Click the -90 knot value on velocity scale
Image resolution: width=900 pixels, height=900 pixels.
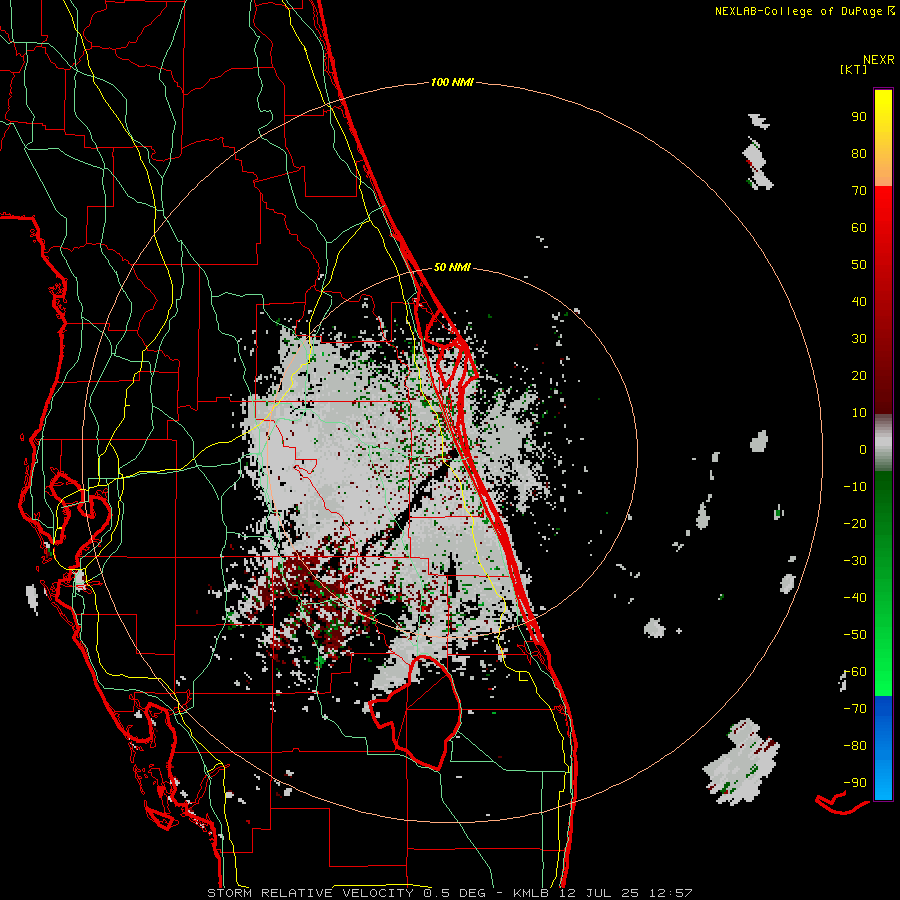(x=855, y=783)
